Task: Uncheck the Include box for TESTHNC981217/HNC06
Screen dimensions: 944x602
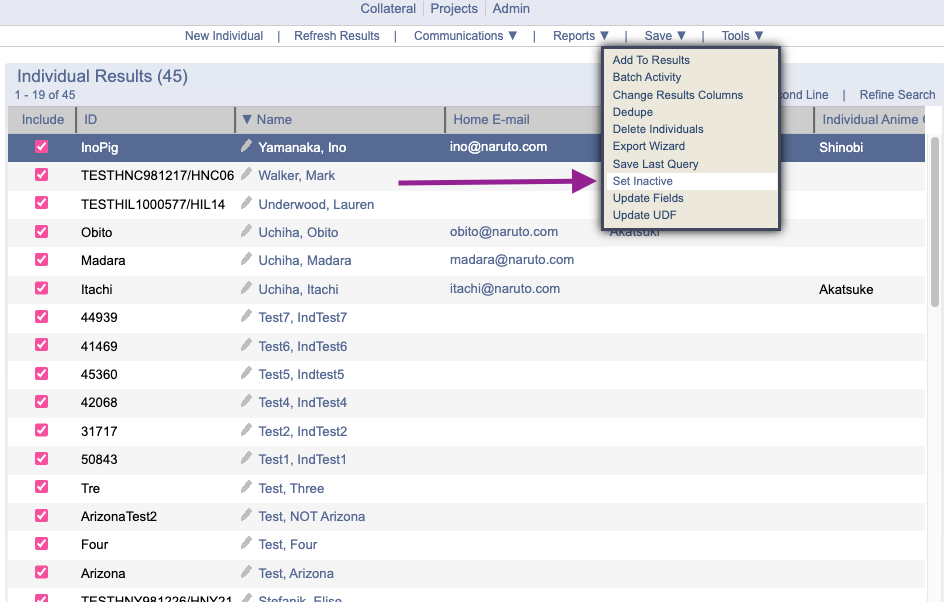Action: (x=42, y=175)
